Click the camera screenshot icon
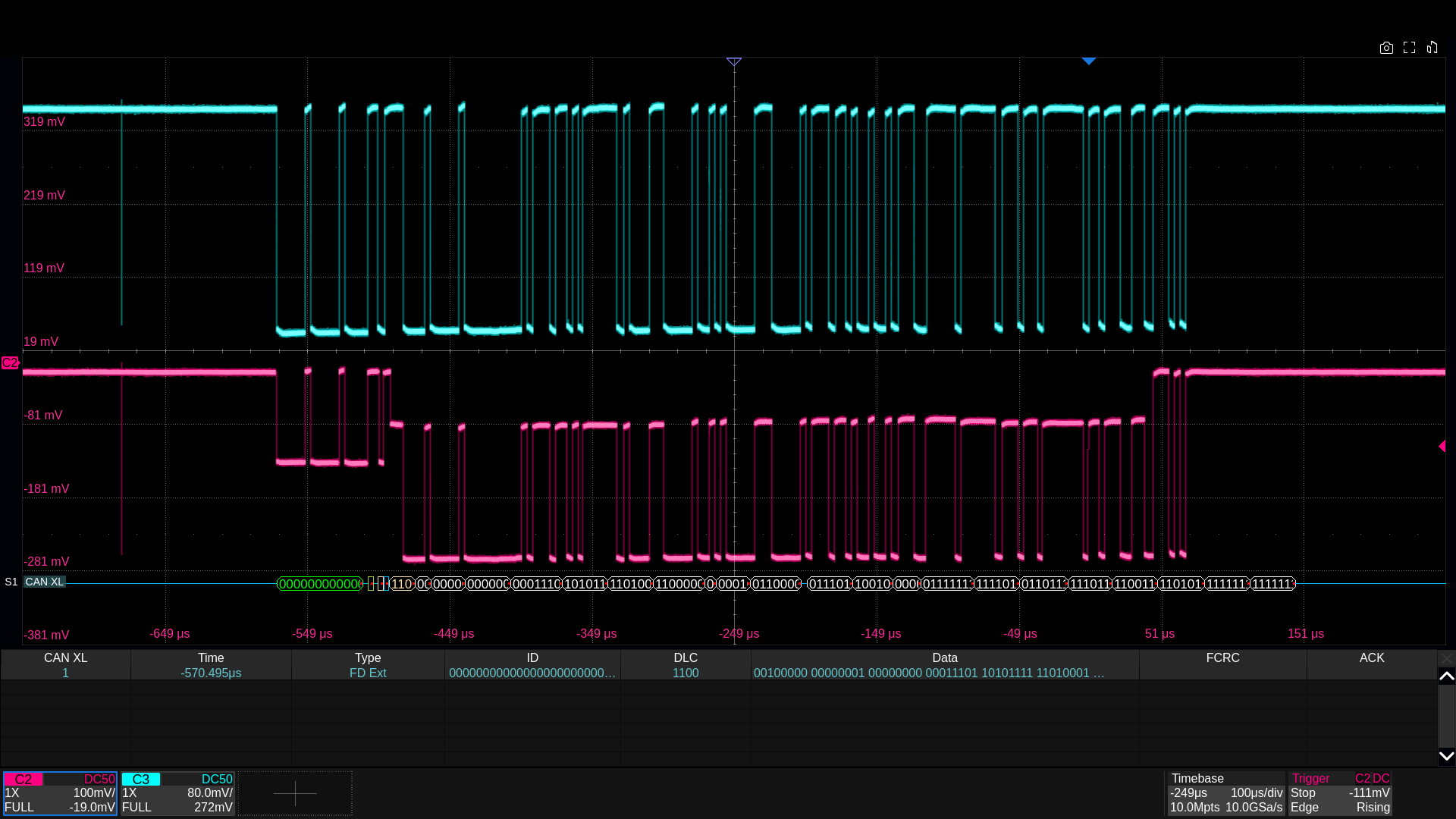 [1386, 48]
